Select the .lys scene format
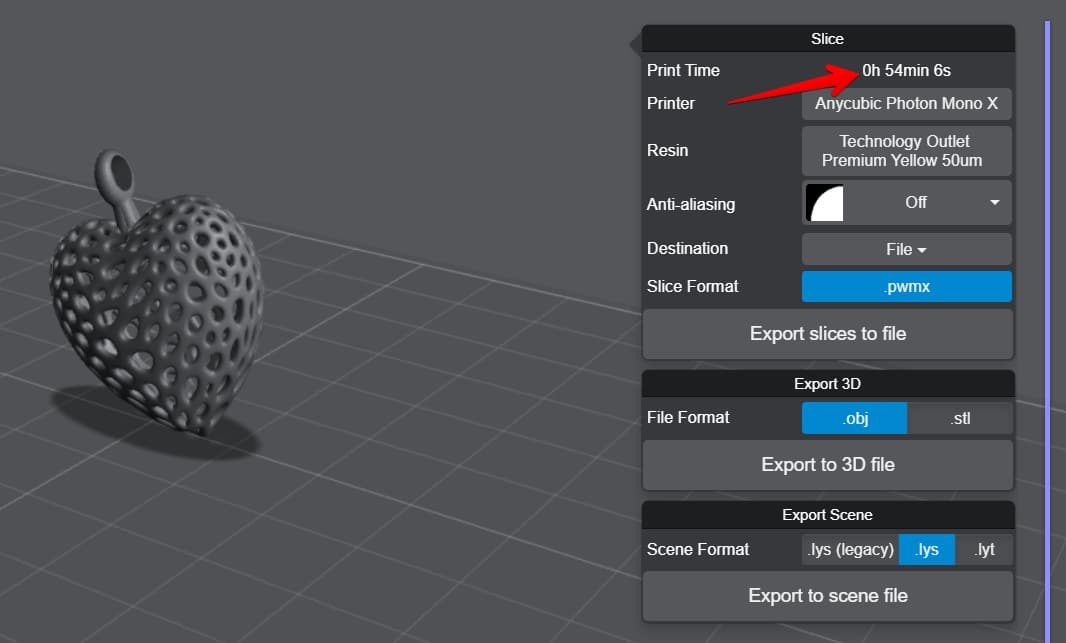Screen dimensions: 1066x643 point(927,549)
